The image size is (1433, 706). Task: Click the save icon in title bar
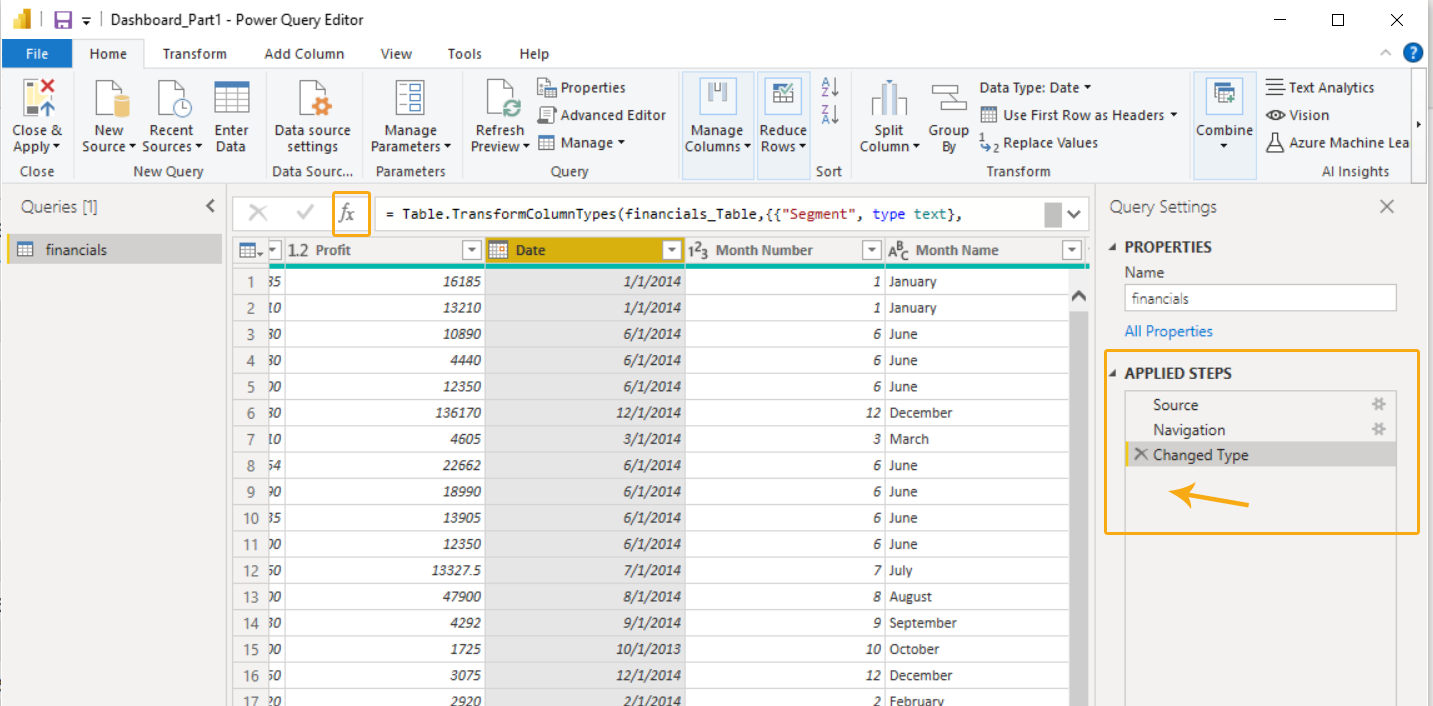62,20
